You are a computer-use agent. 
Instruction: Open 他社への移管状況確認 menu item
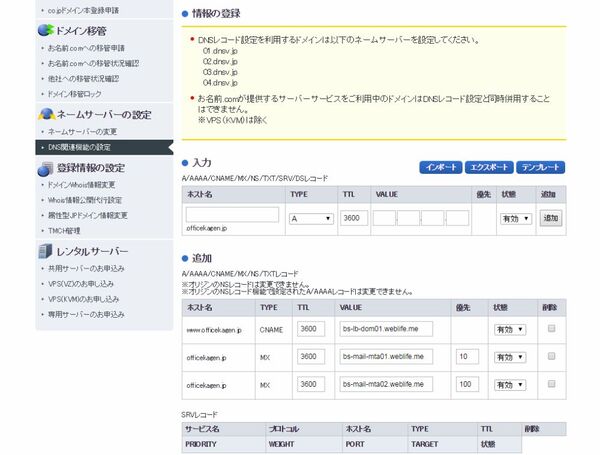(83, 79)
